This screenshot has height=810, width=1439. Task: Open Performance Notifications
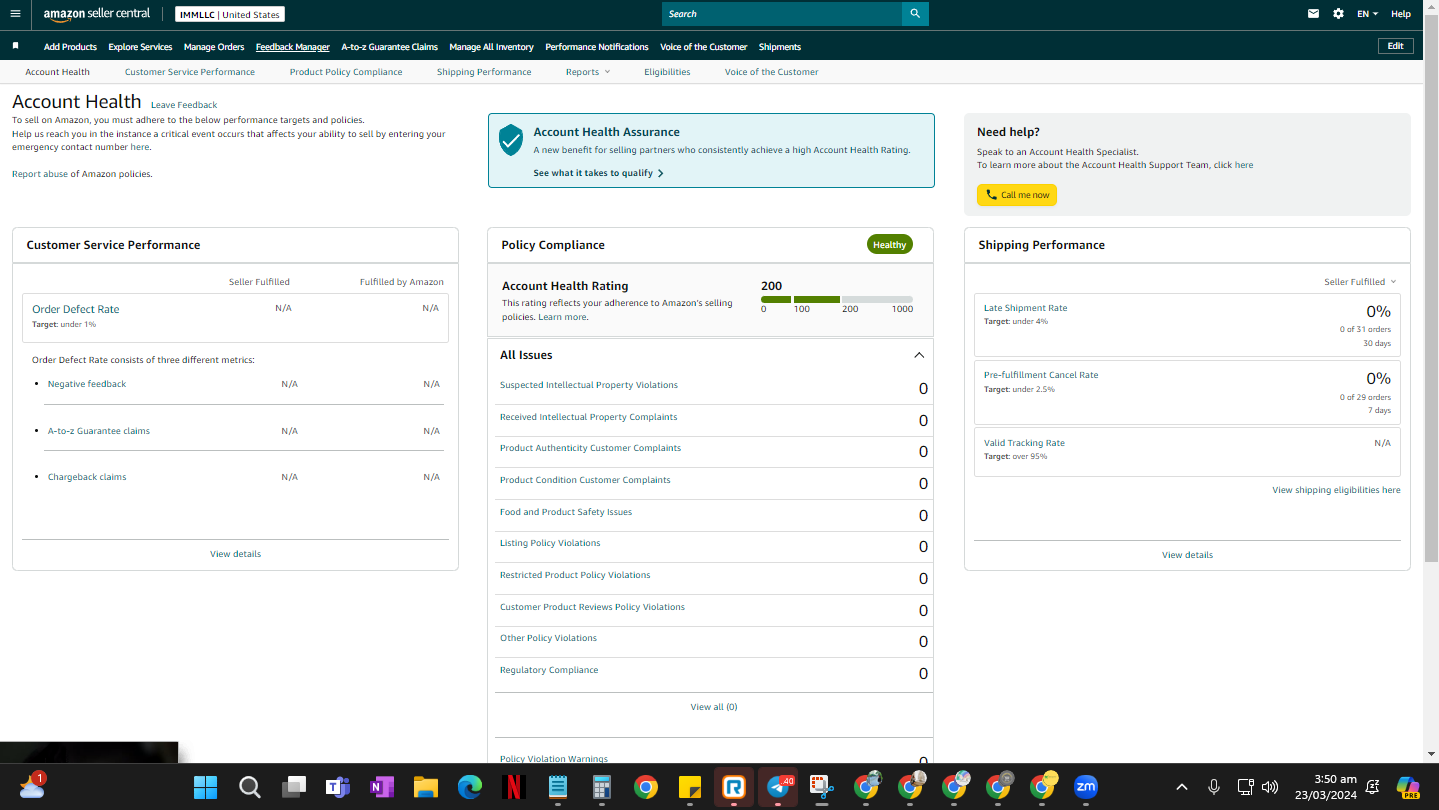click(597, 47)
